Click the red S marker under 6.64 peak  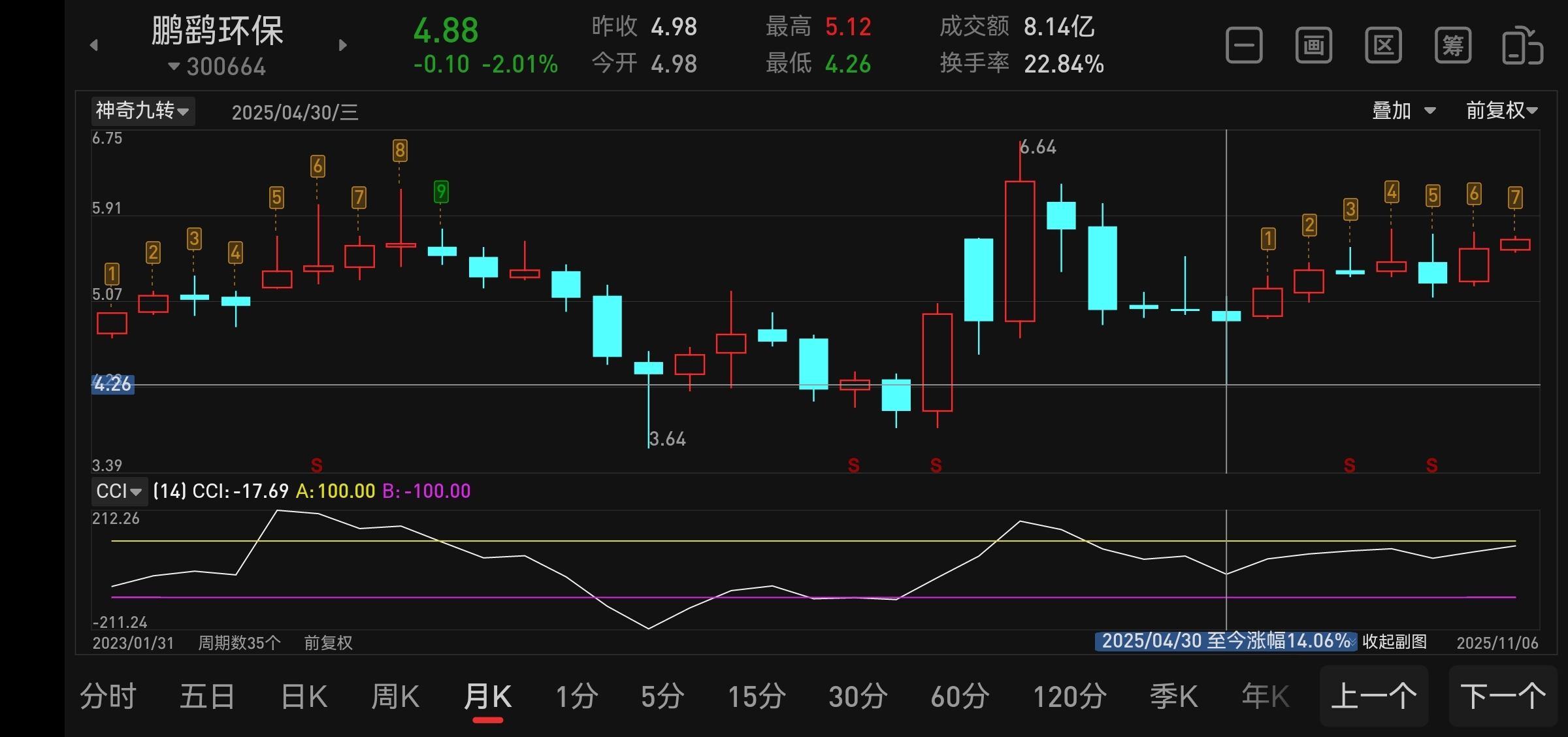pos(936,465)
